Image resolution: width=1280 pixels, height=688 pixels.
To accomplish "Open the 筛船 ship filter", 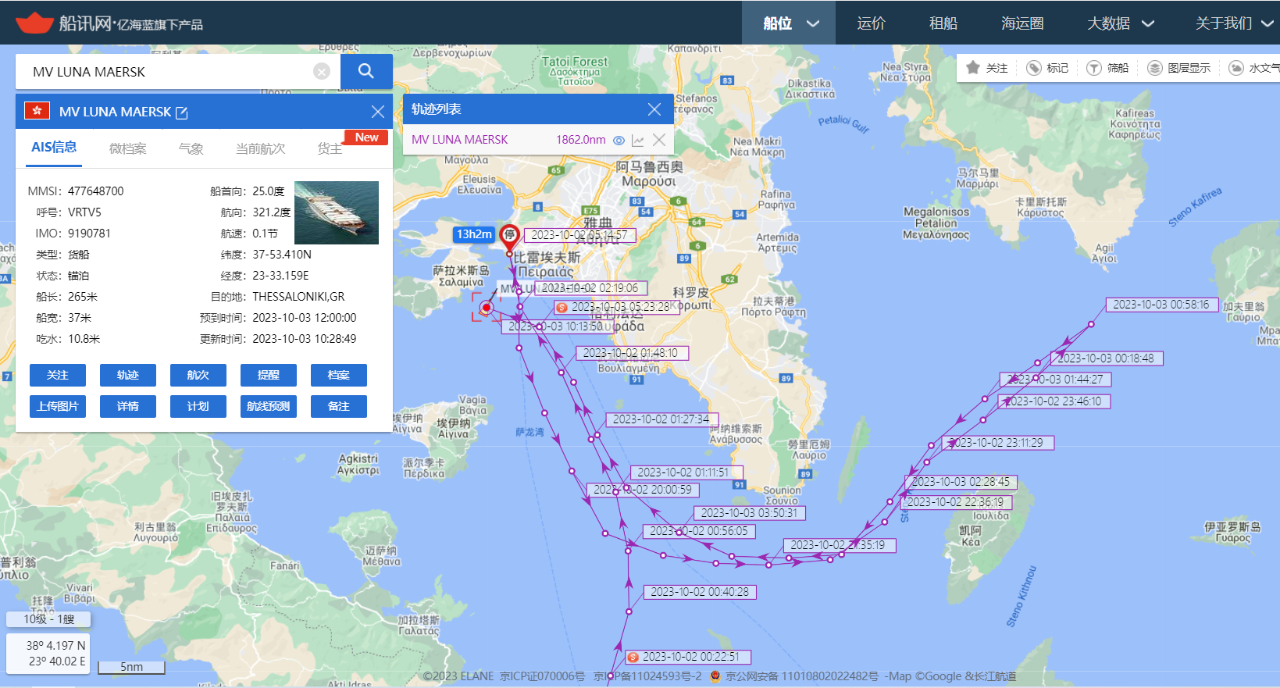I will click(x=1108, y=68).
